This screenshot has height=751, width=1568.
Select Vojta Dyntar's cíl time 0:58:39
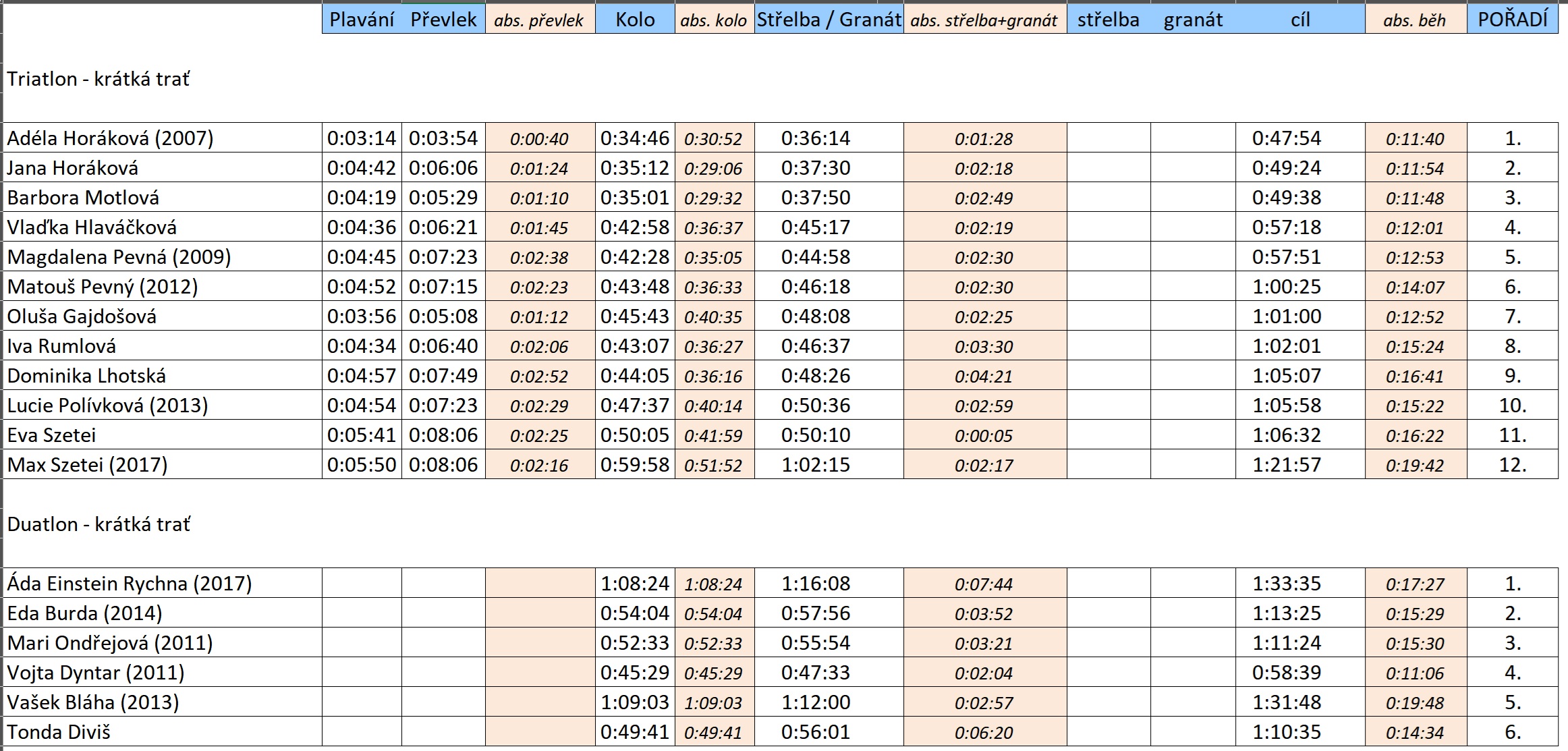click(x=1287, y=673)
